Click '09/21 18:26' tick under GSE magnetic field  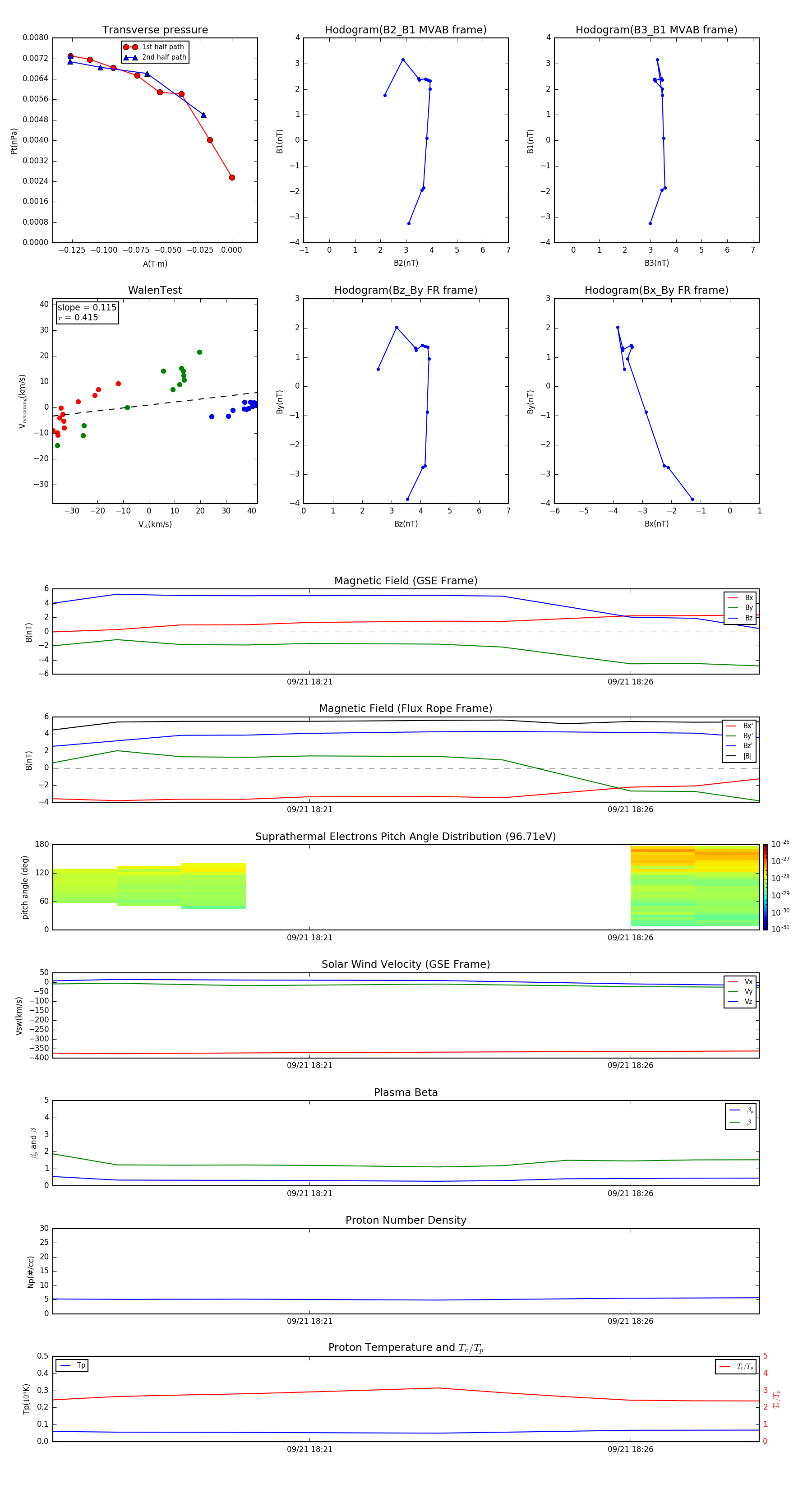click(x=631, y=682)
